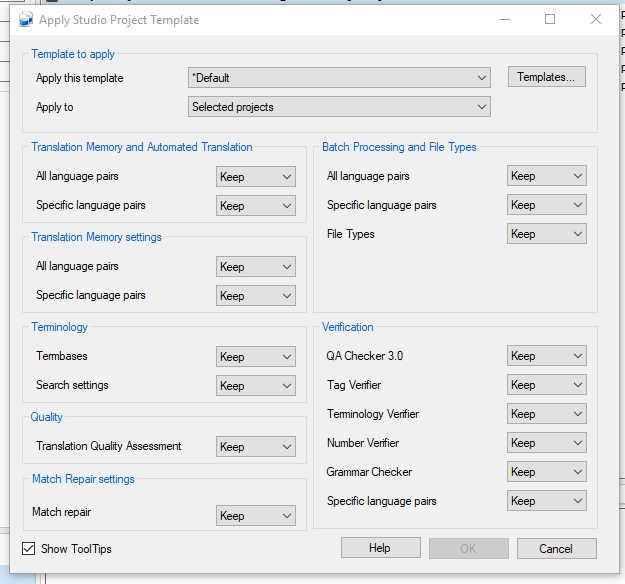Maximize the dialog window

549,19
